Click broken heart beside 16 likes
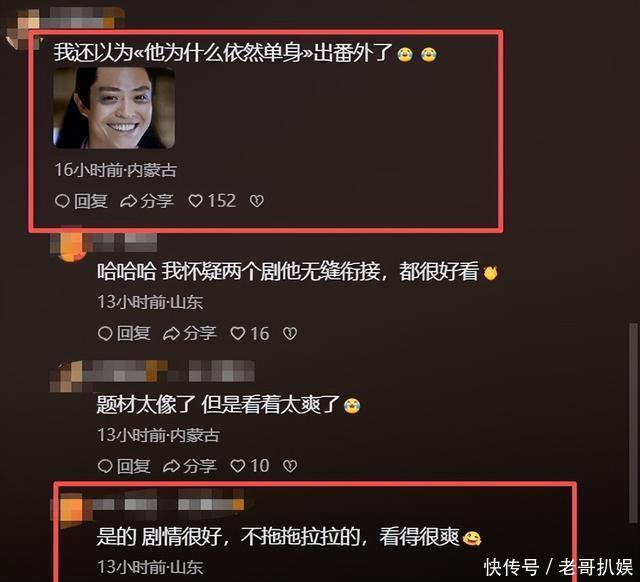 [290, 333]
